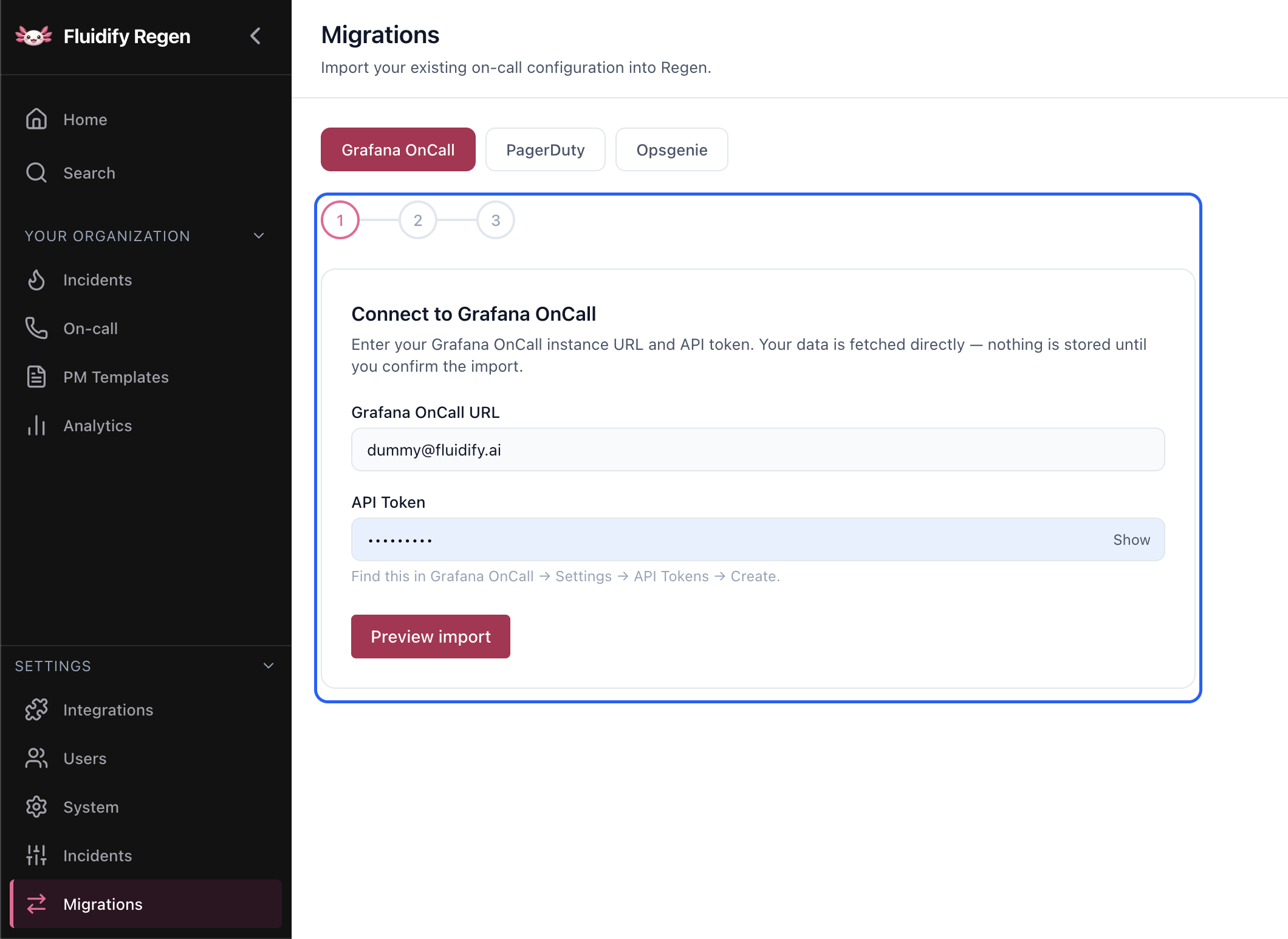Screen dimensions: 1288x939
Task: Click step 2 in the wizard
Action: 418,220
